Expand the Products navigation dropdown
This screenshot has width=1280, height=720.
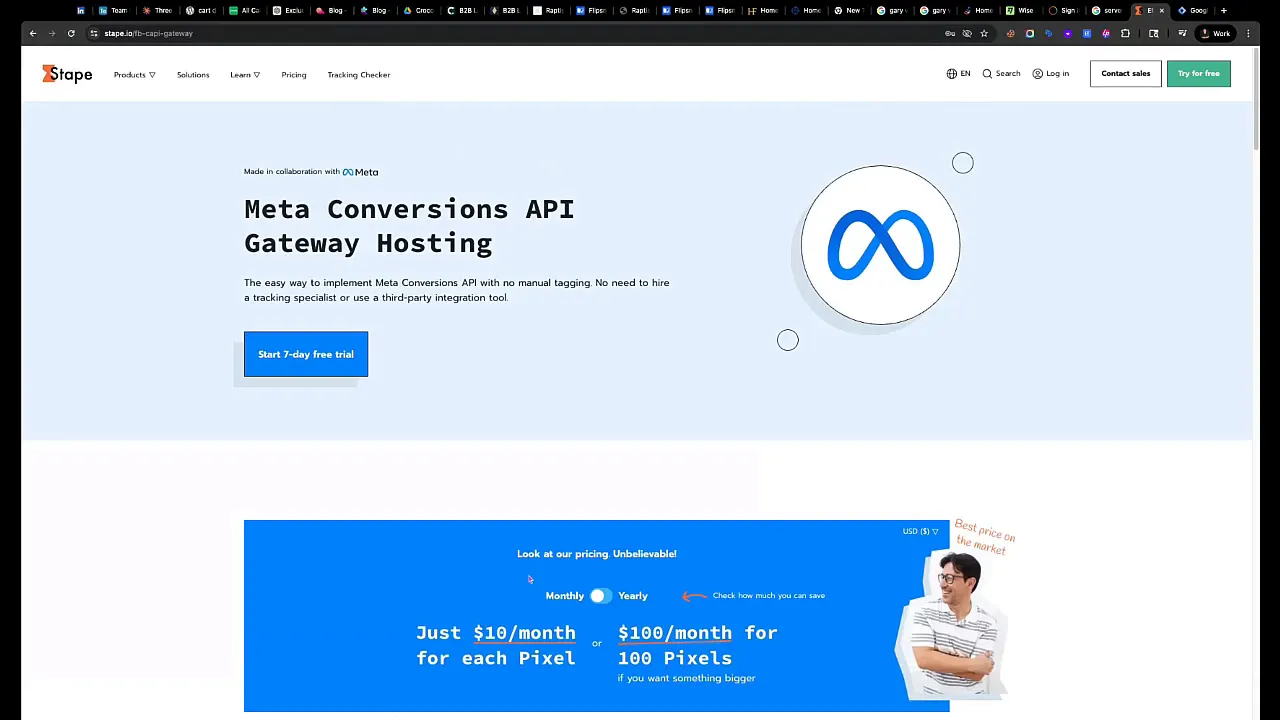(x=134, y=74)
